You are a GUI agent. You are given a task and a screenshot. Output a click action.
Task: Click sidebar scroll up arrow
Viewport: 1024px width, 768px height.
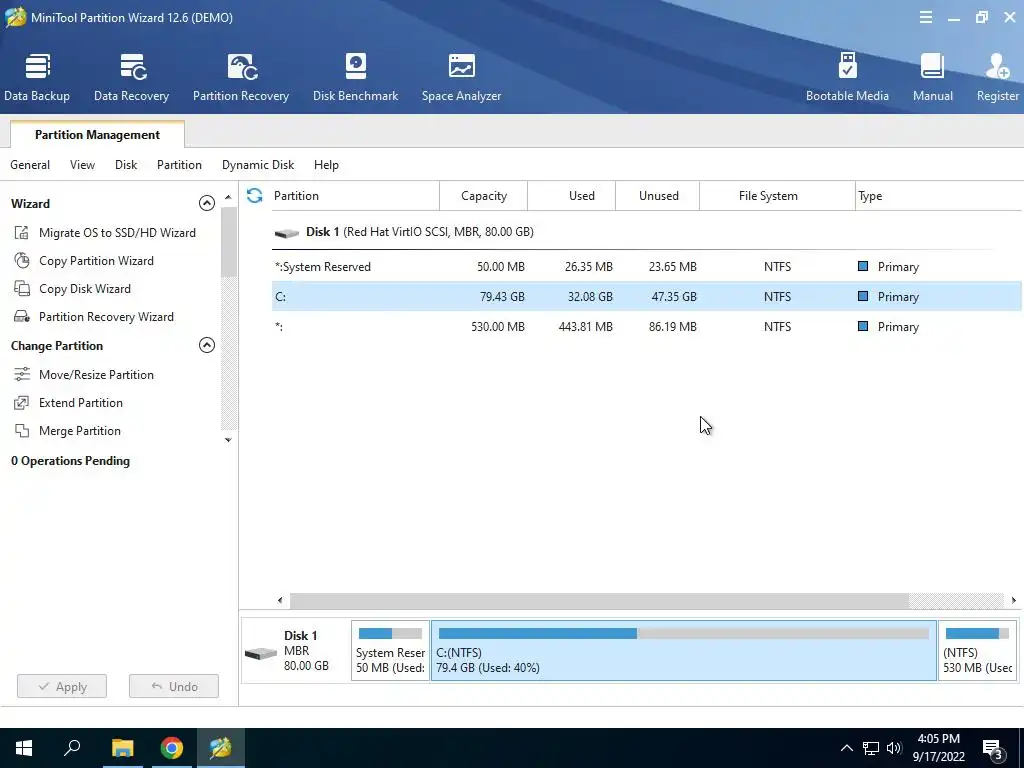(x=228, y=197)
